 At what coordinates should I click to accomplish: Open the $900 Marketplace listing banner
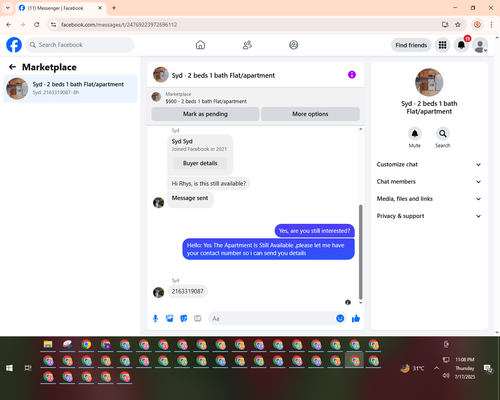pos(256,97)
